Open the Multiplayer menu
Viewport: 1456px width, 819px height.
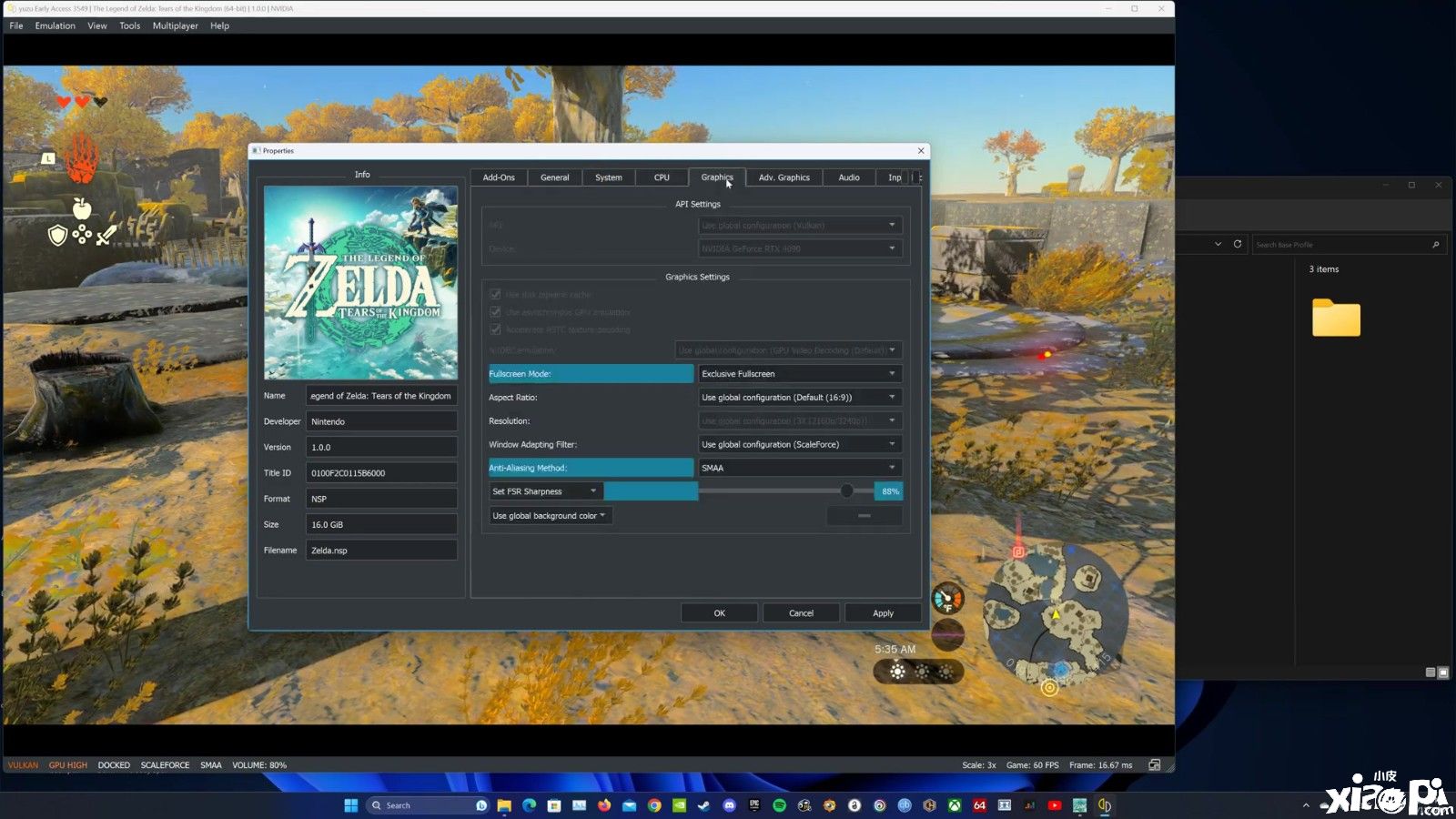[176, 25]
